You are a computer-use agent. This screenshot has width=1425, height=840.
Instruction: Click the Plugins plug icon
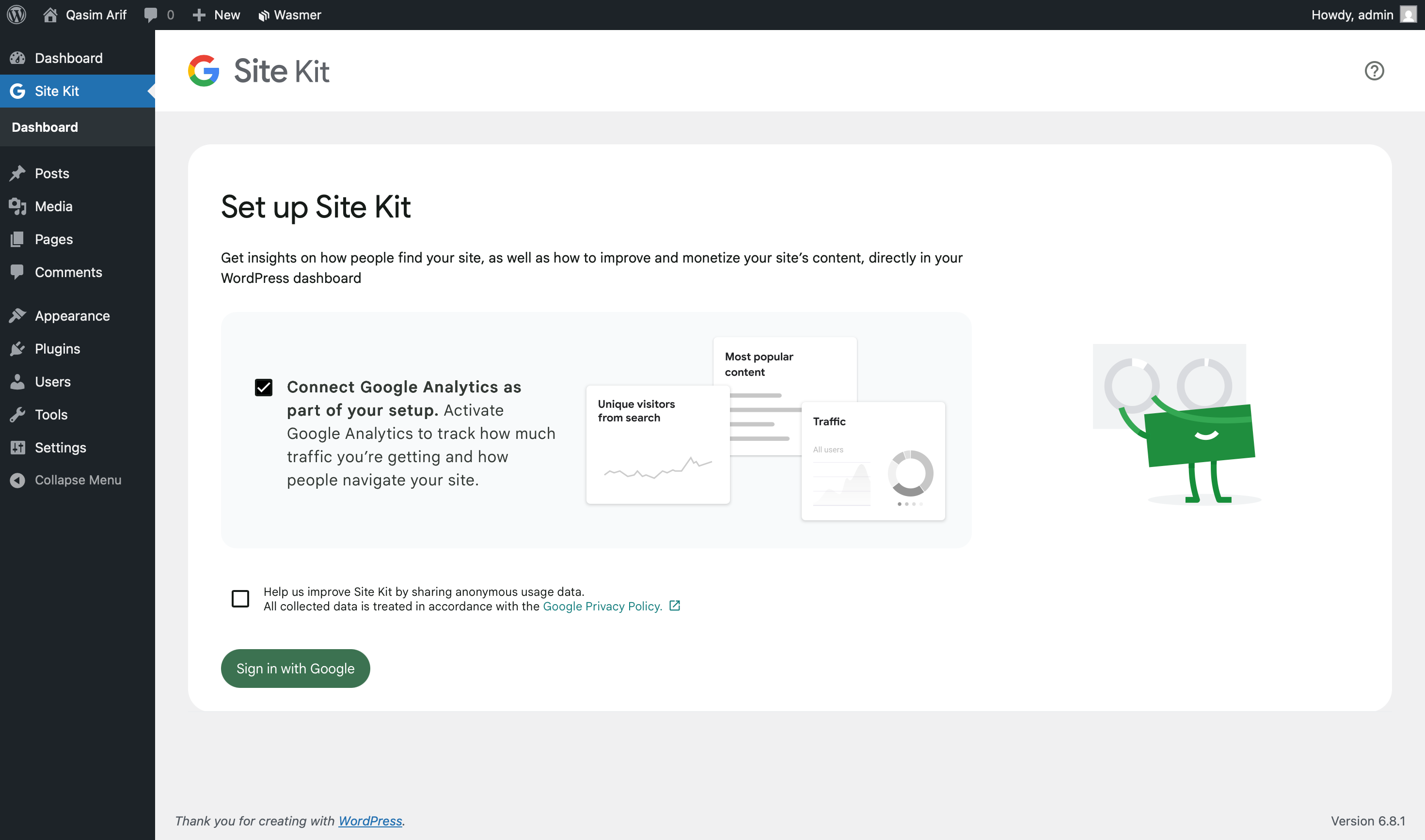[17, 349]
